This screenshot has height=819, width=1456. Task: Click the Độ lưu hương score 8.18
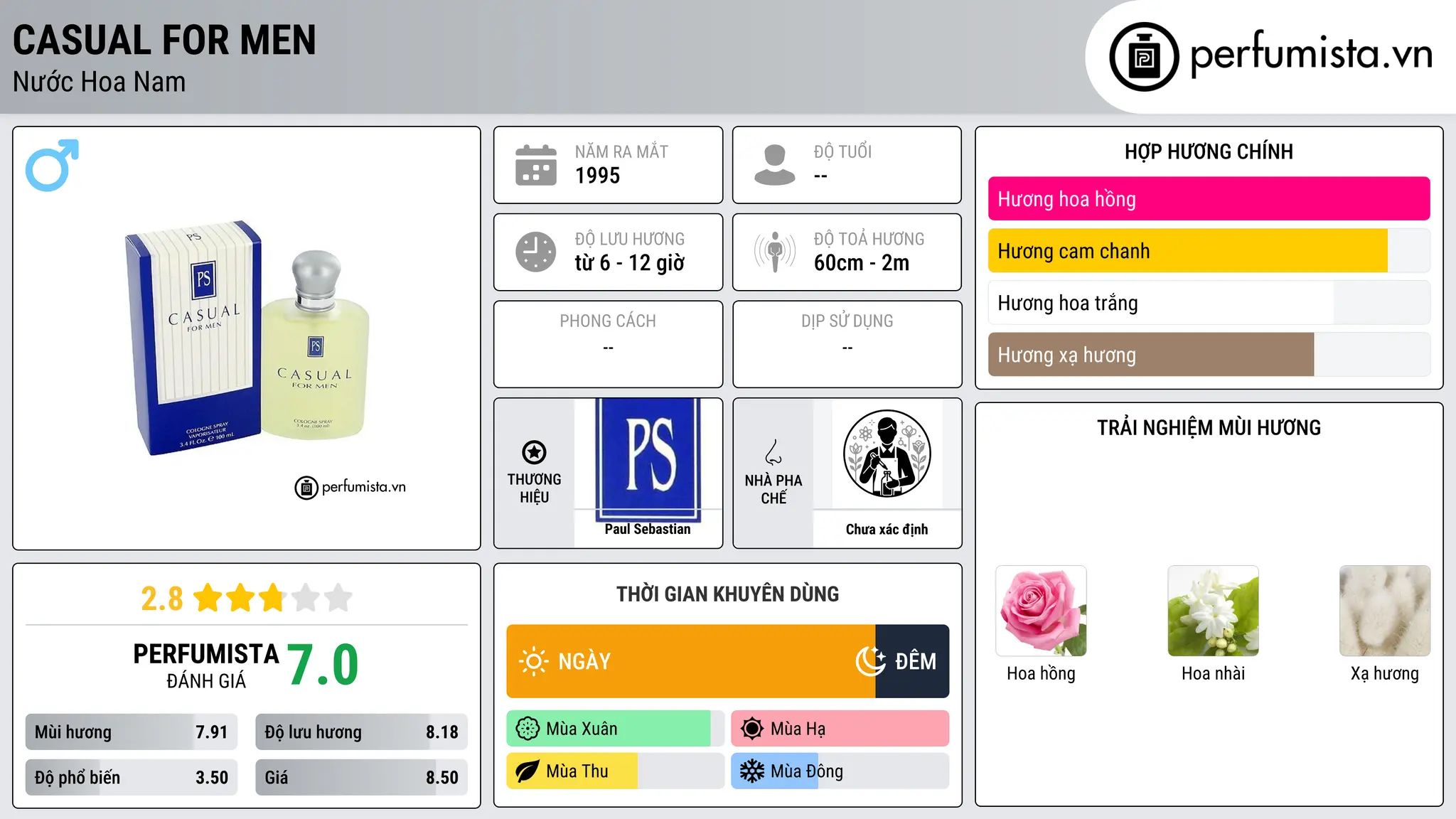[x=442, y=732]
